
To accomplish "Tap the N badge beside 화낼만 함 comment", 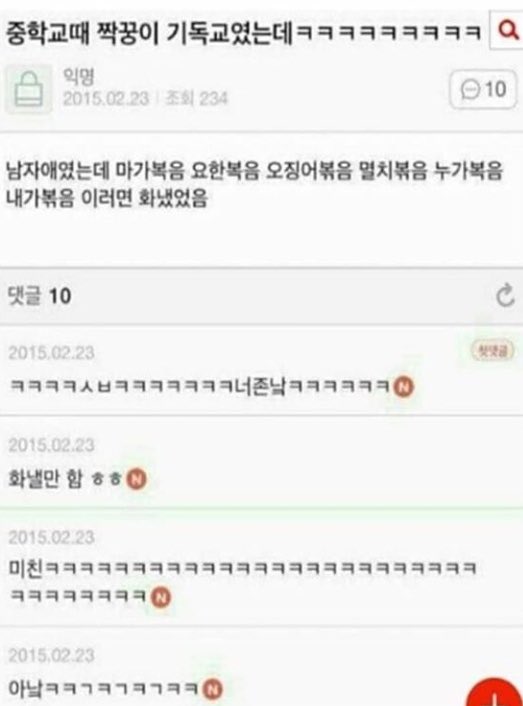I will pos(136,479).
